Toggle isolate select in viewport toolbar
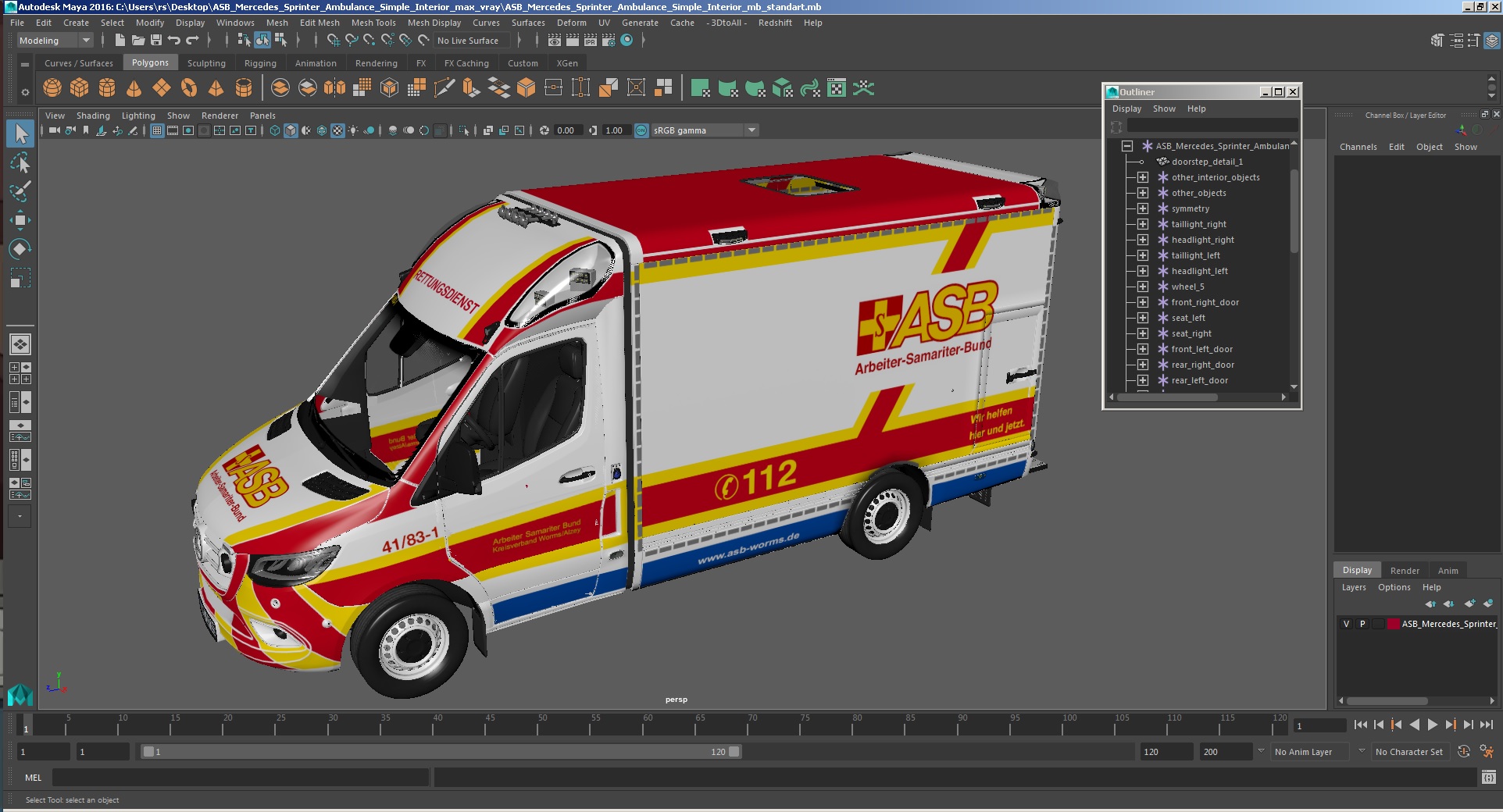 click(x=464, y=130)
